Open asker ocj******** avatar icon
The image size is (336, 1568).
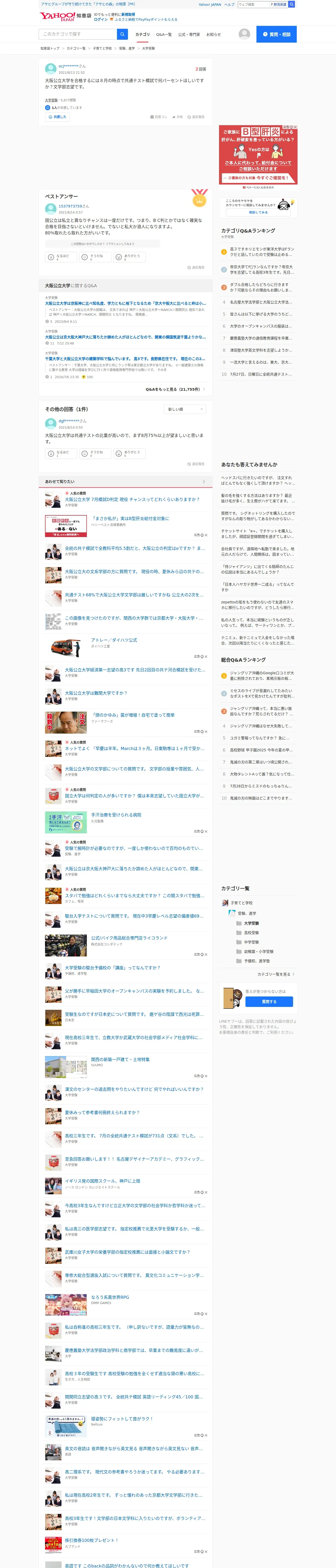(51, 69)
